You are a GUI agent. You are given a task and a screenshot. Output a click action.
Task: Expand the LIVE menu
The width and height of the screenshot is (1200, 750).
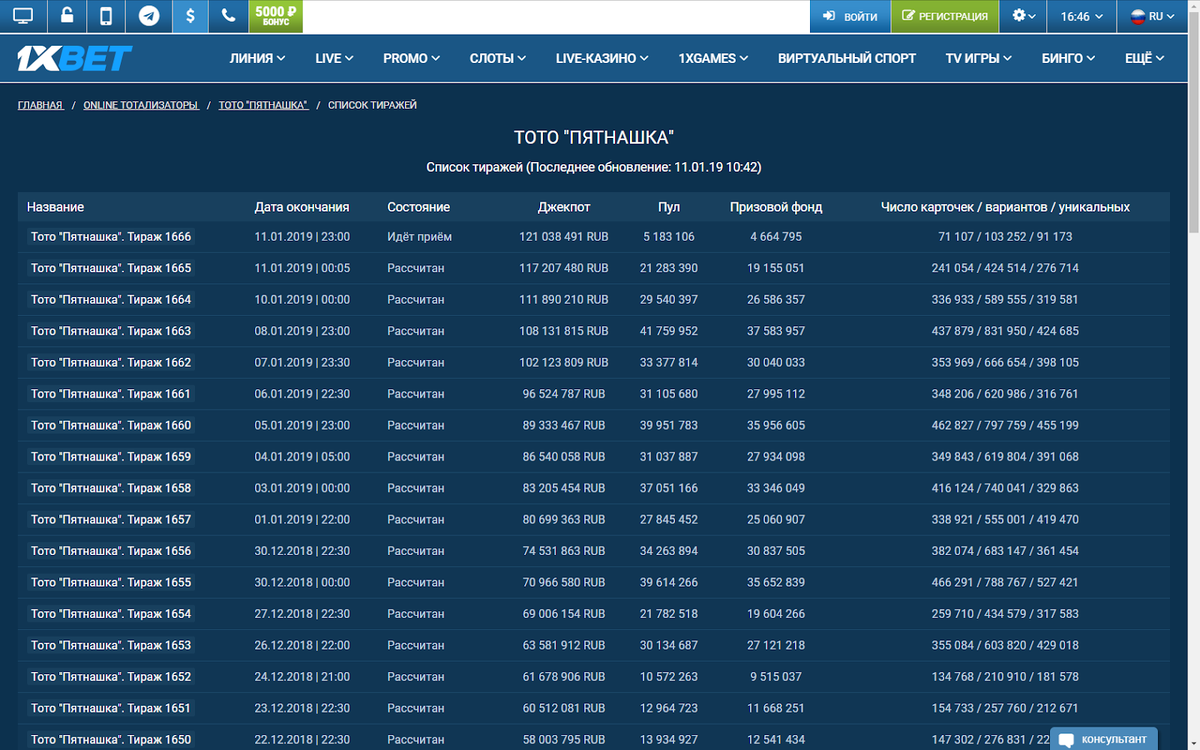[x=334, y=58]
